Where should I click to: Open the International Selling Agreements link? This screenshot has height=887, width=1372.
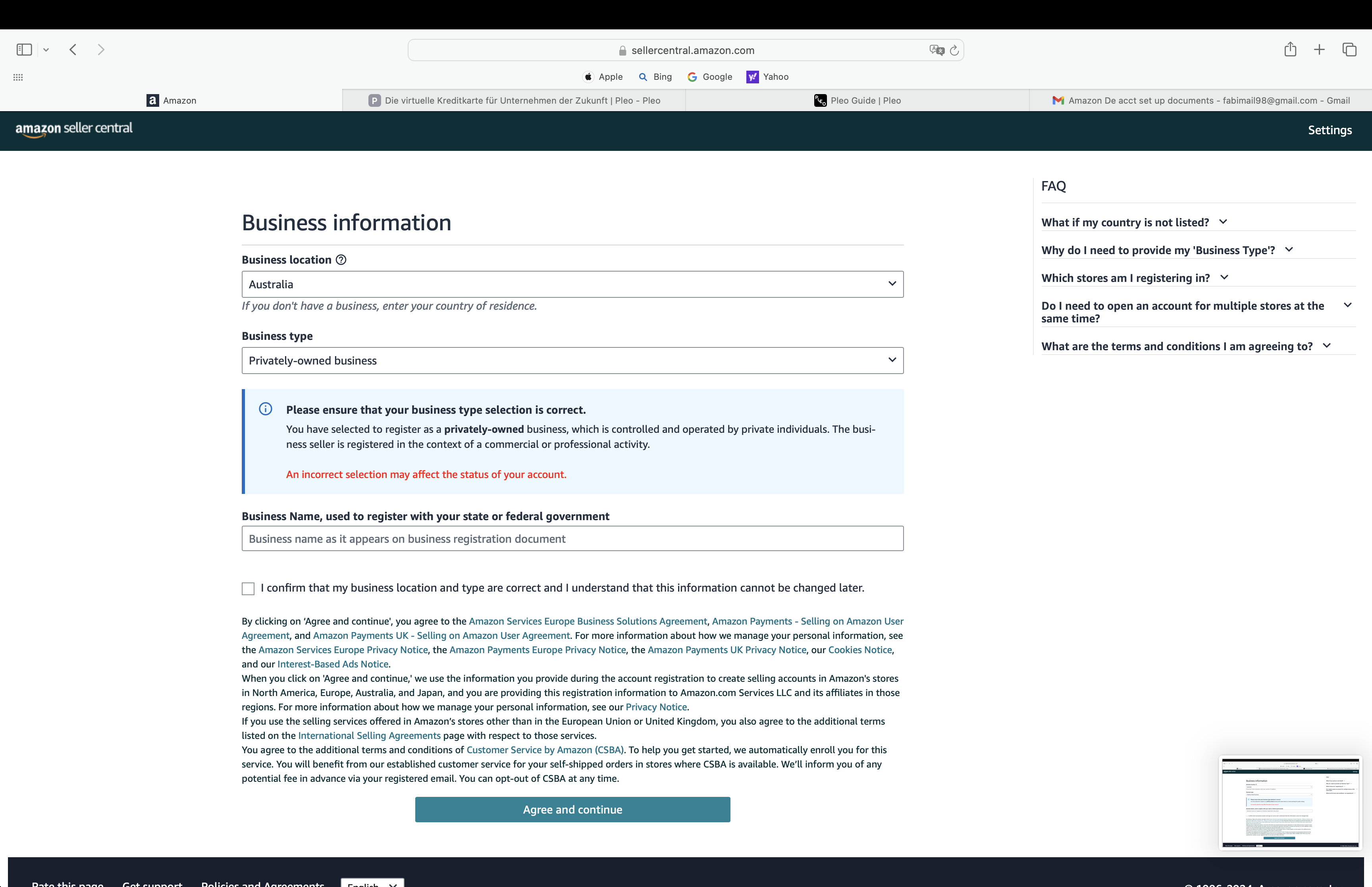(369, 735)
